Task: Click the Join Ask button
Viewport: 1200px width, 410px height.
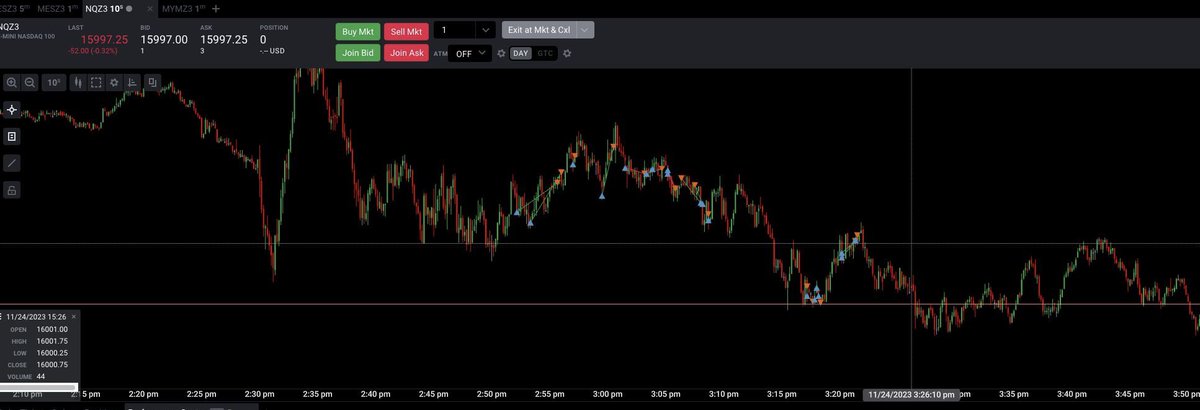Action: (x=405, y=53)
